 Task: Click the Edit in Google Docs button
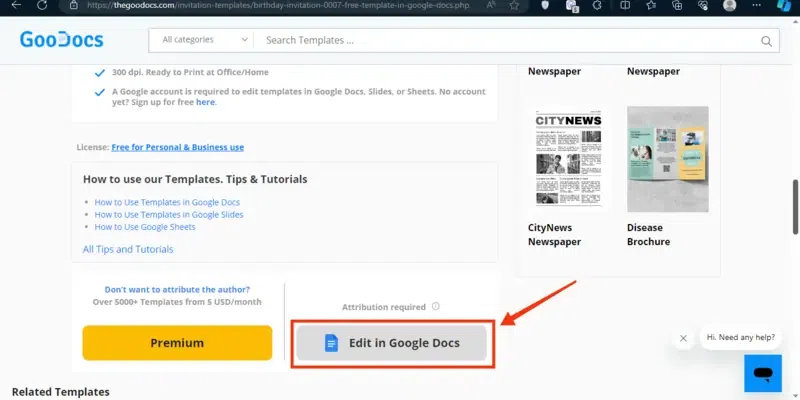click(x=392, y=343)
